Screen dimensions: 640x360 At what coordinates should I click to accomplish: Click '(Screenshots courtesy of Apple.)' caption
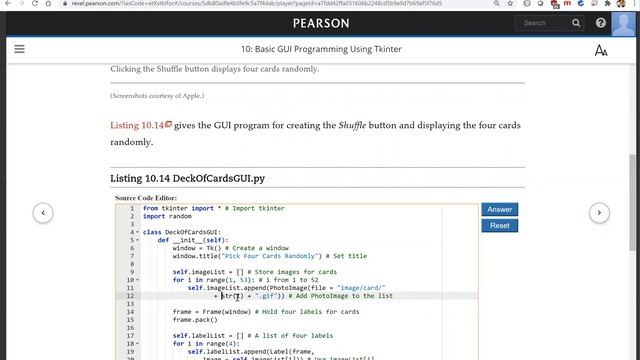(x=157, y=96)
